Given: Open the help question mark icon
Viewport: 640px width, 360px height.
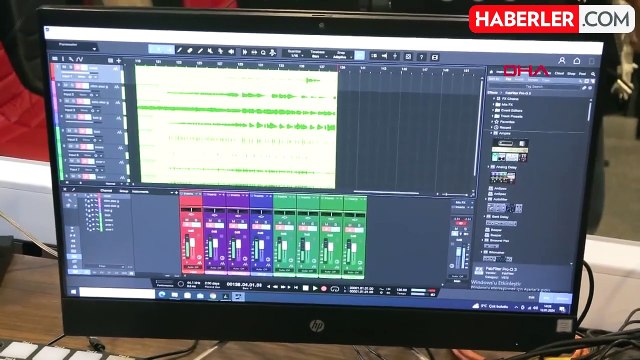Looking at the screenshot, I should (x=422, y=57).
